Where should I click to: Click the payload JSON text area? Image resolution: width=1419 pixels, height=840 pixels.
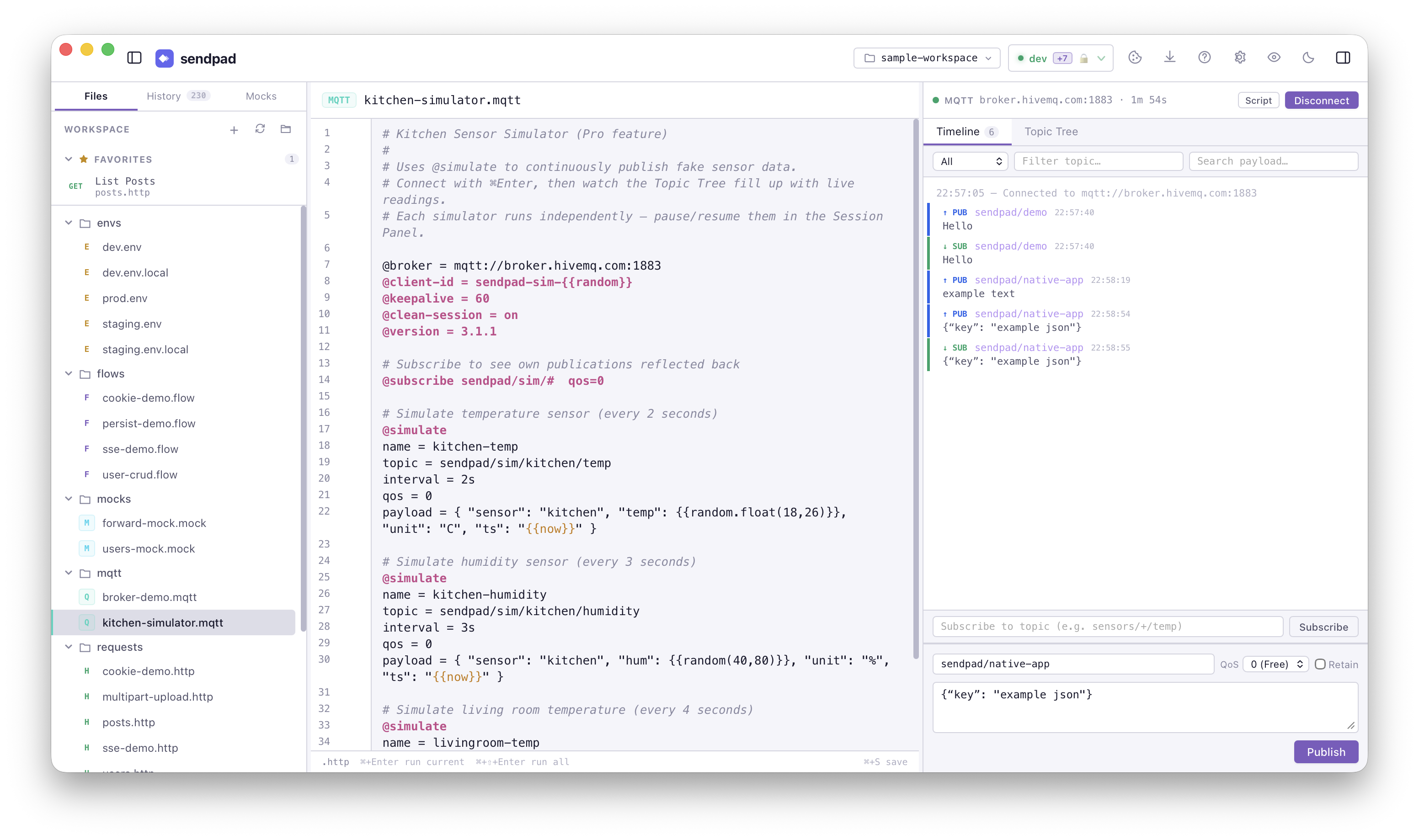pos(1145,707)
